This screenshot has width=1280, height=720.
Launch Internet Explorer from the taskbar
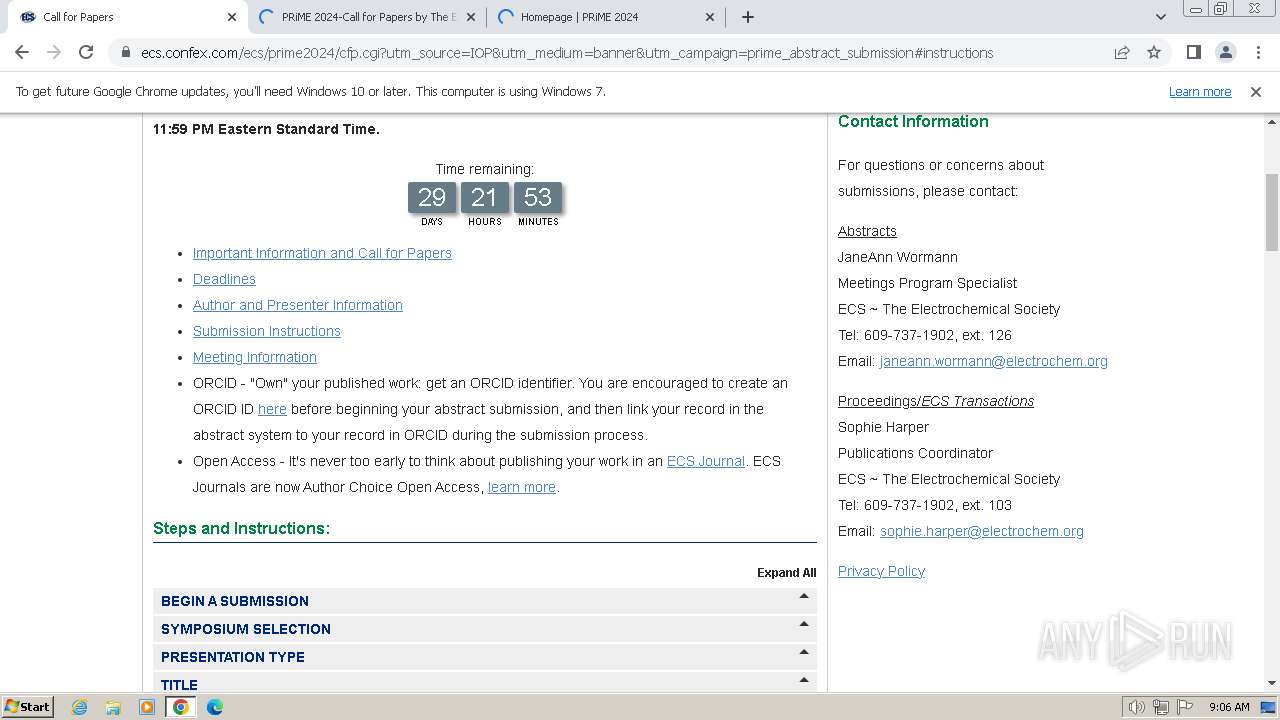pos(80,707)
